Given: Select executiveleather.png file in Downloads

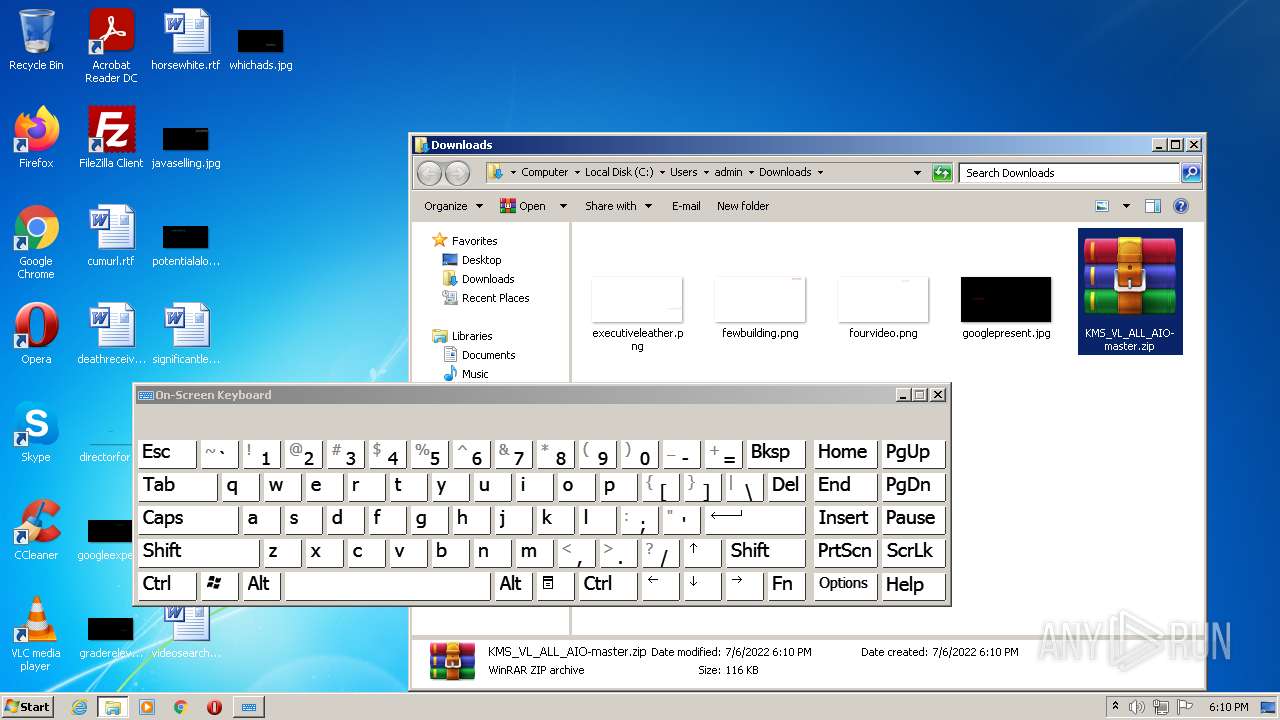Looking at the screenshot, I should (637, 314).
